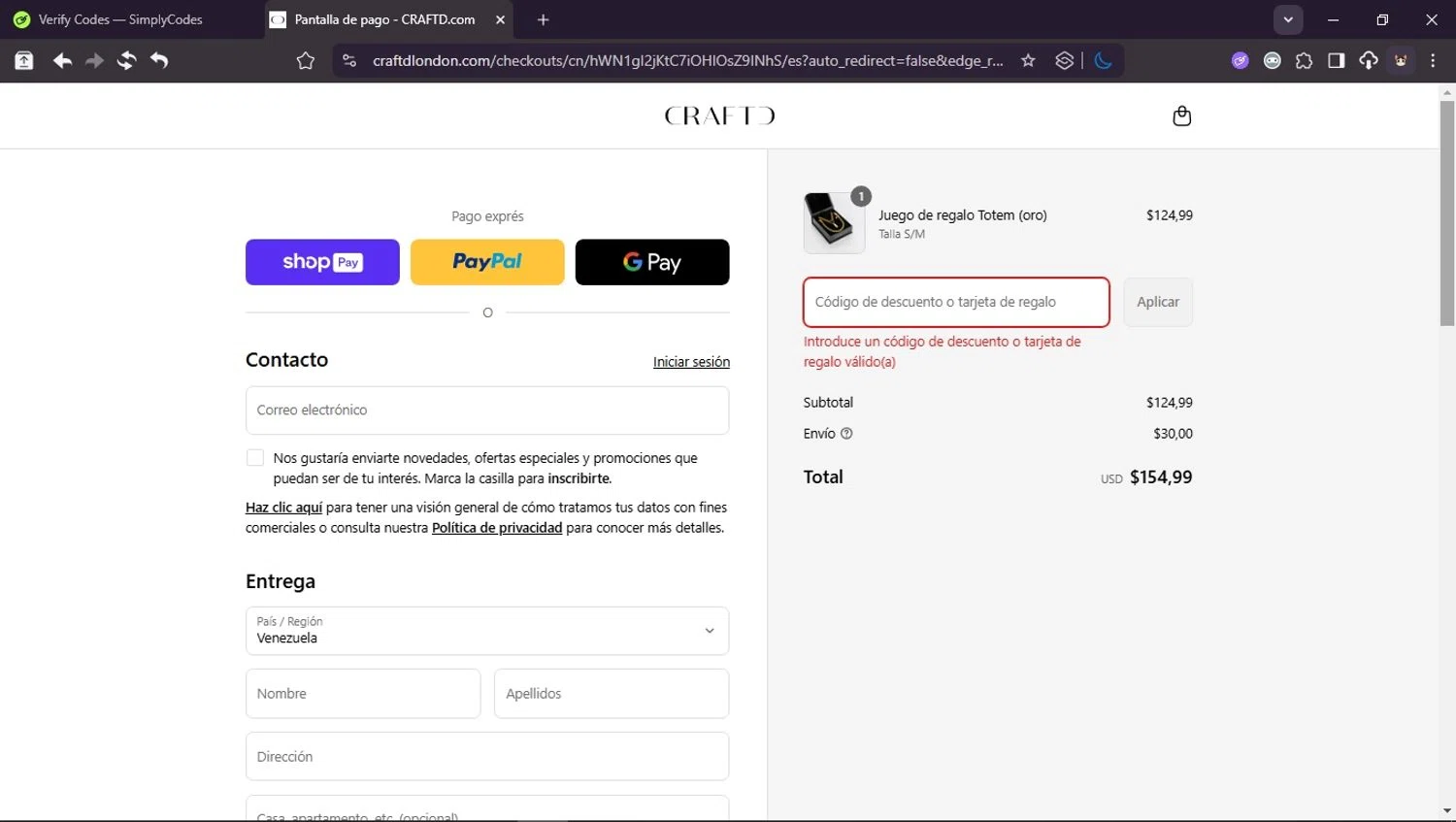This screenshot has width=1456, height=822.
Task: Open a new browser tab
Action: (543, 19)
